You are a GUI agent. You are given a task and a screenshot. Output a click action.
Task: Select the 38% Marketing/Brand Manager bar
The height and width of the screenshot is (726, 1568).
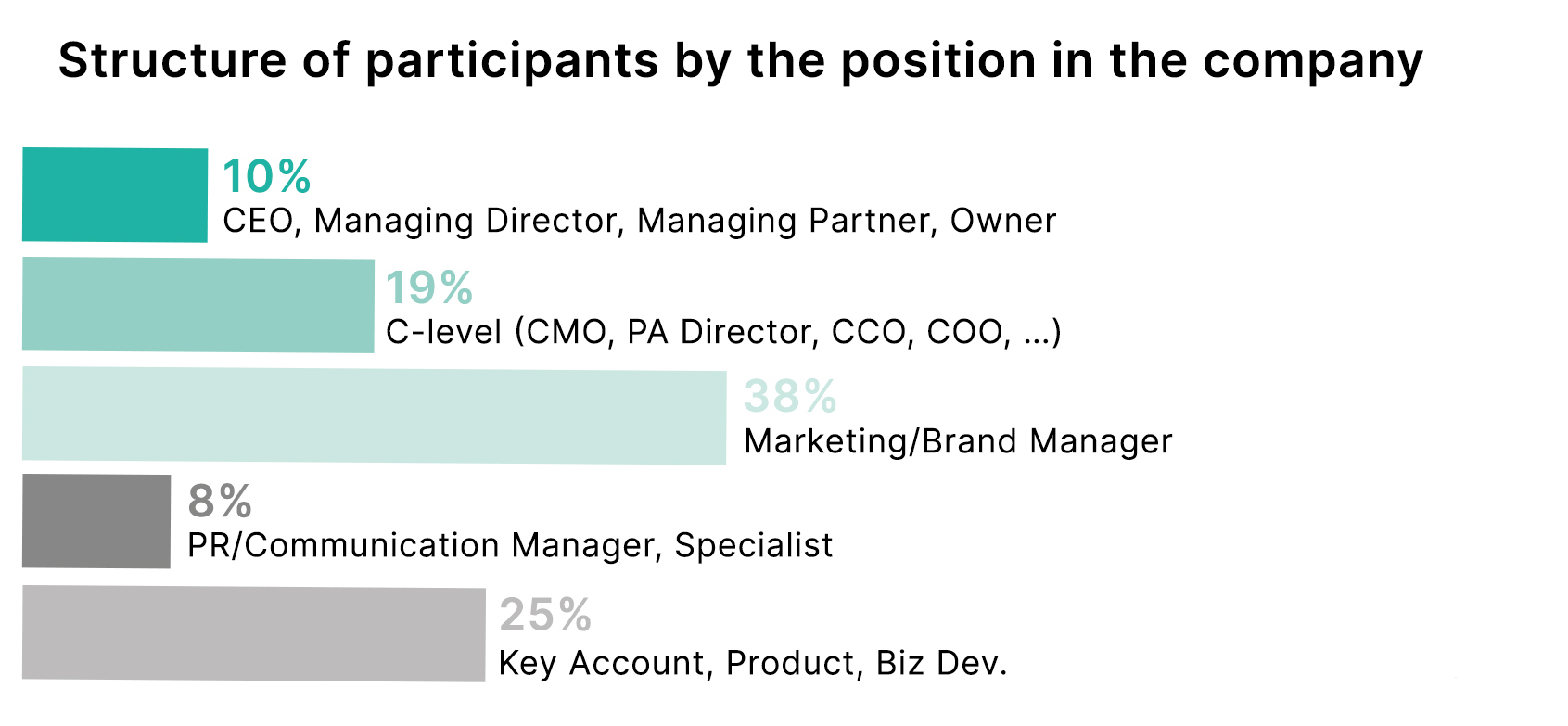pyautogui.click(x=375, y=415)
